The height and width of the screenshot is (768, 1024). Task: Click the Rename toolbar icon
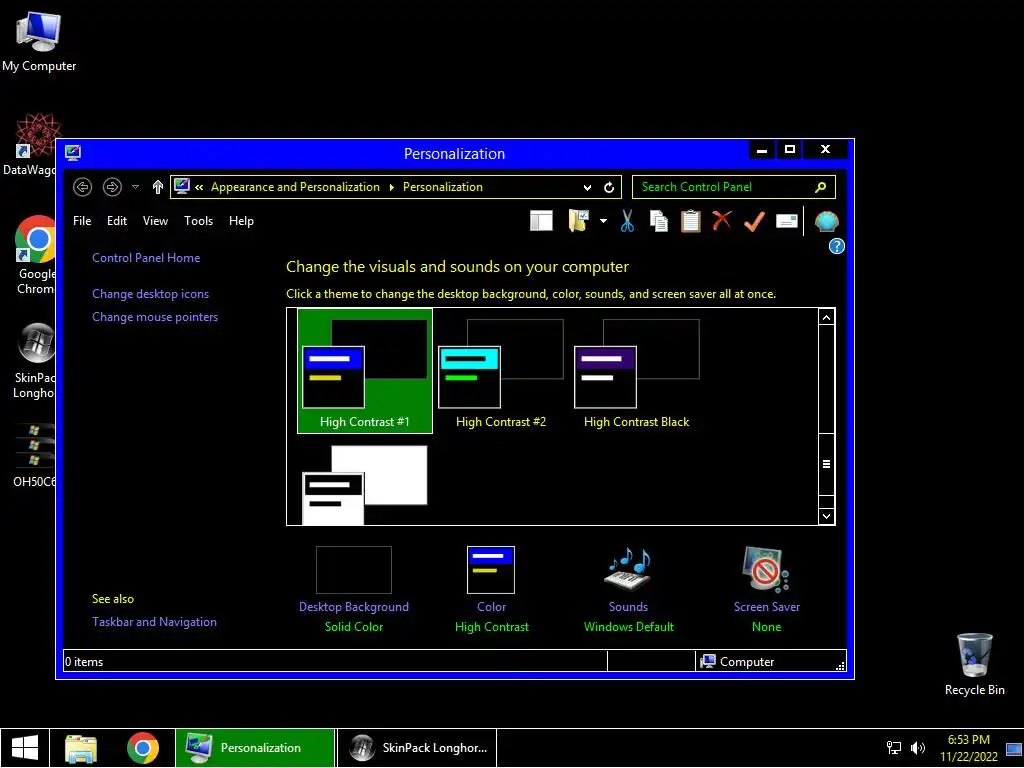[787, 221]
